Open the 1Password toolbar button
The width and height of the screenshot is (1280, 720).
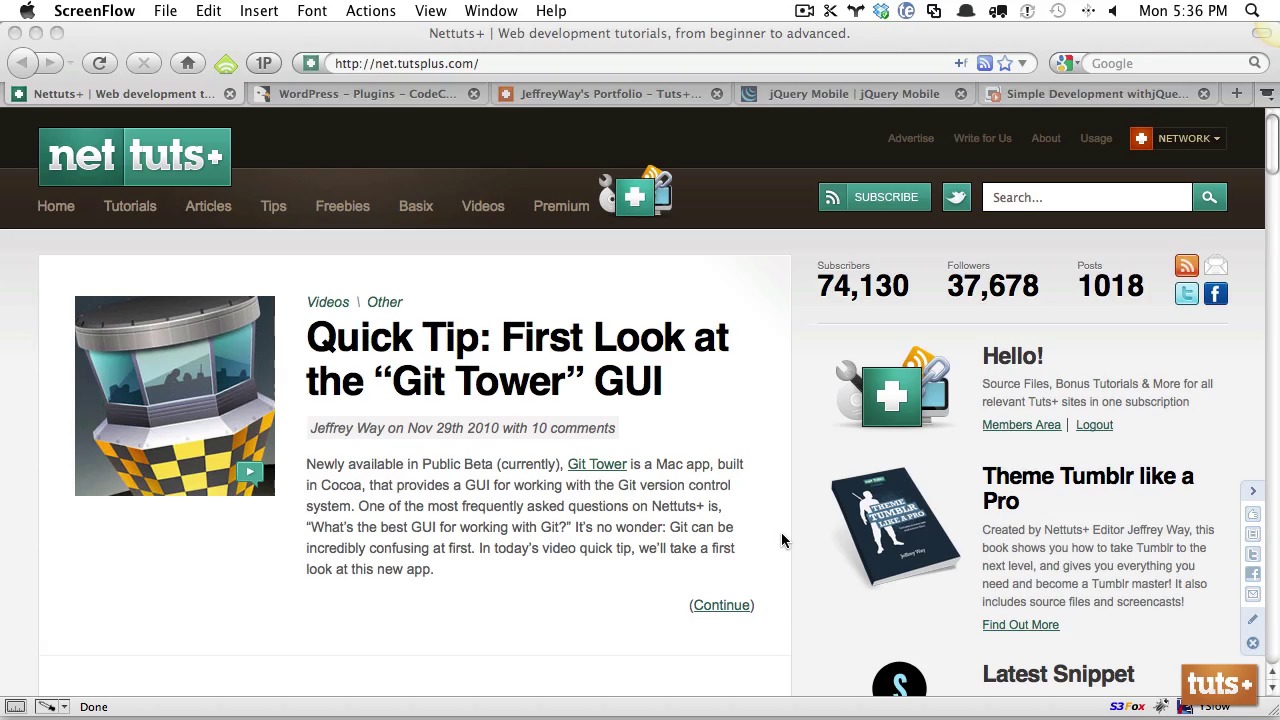(264, 63)
